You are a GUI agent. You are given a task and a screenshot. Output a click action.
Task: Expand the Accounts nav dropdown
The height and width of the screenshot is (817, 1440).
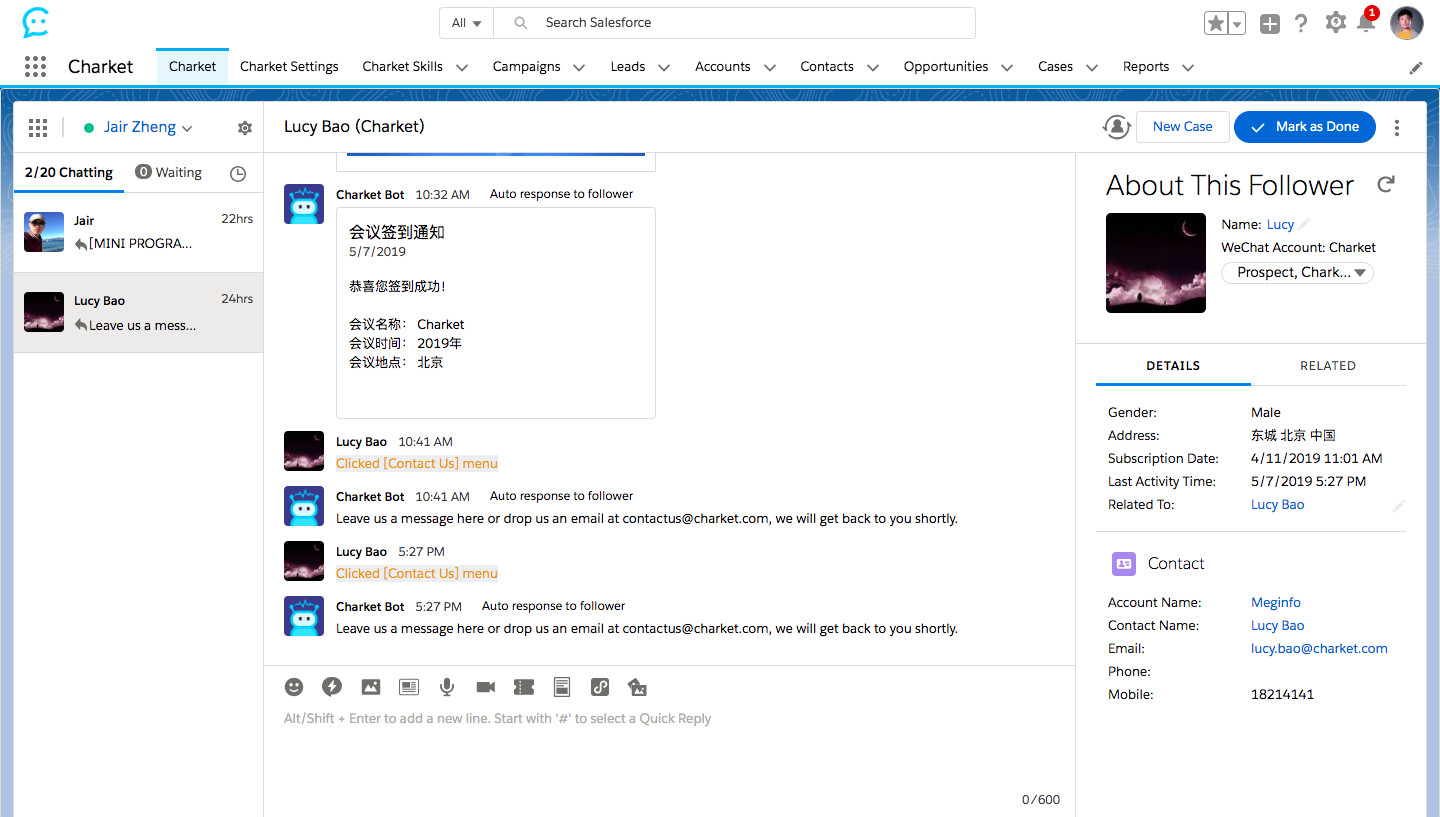770,67
